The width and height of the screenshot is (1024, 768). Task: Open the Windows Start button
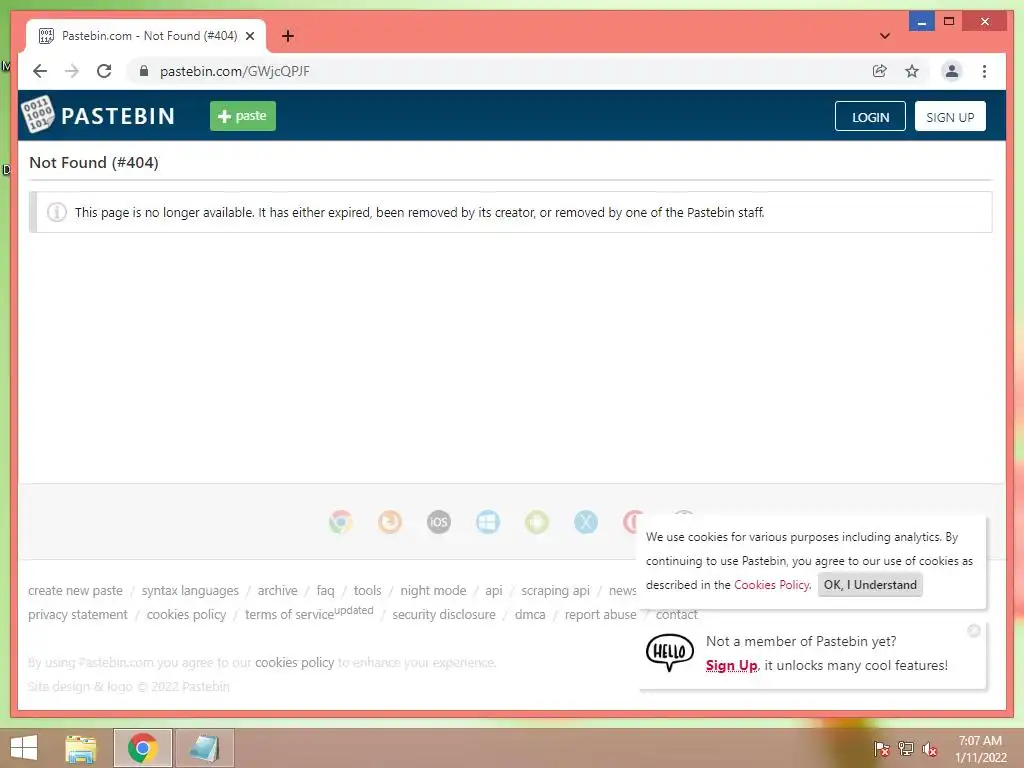pos(24,748)
